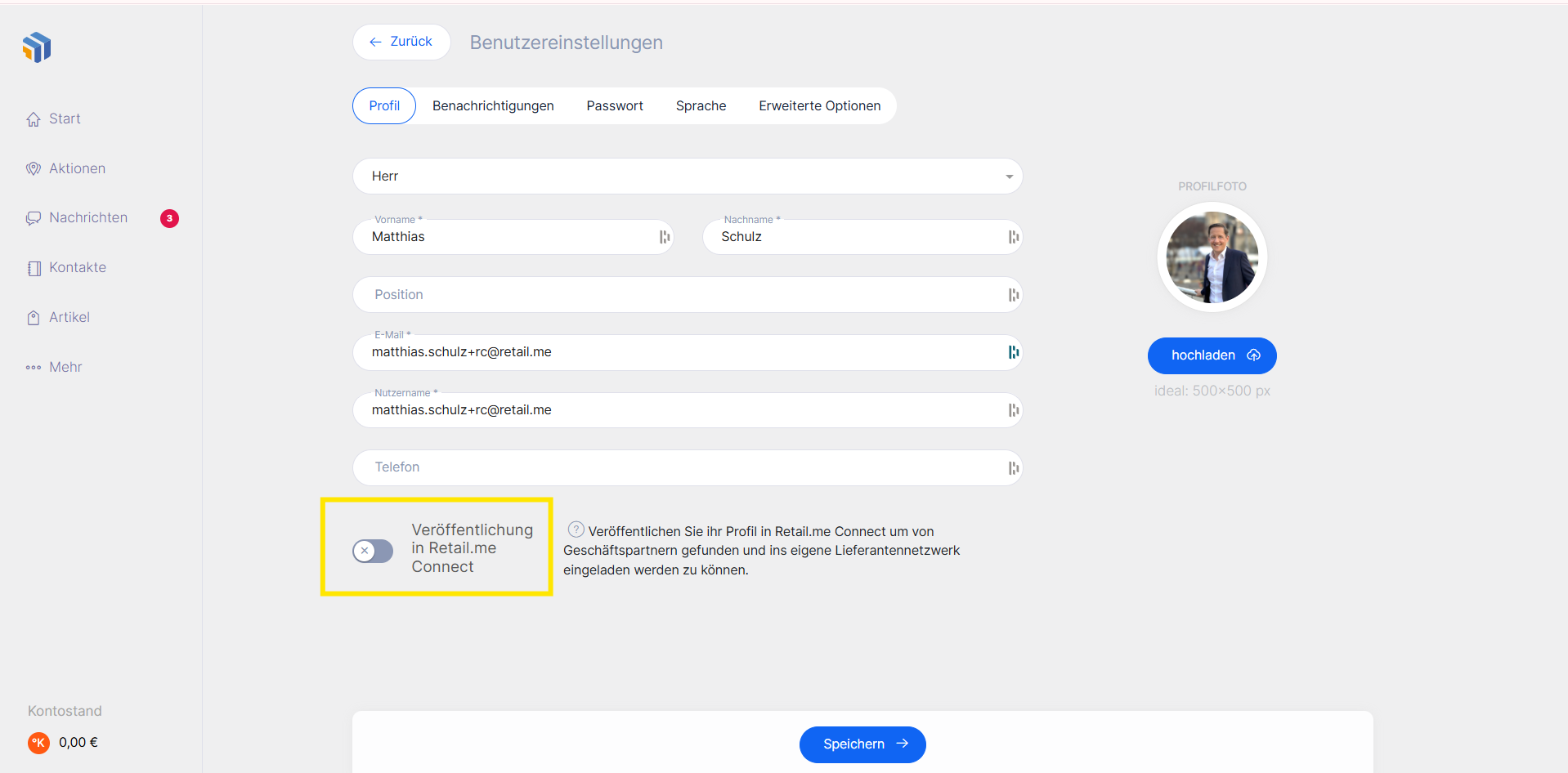Switch to the Benachrichtigungen tab
Image resolution: width=1568 pixels, height=773 pixels.
pyautogui.click(x=493, y=106)
